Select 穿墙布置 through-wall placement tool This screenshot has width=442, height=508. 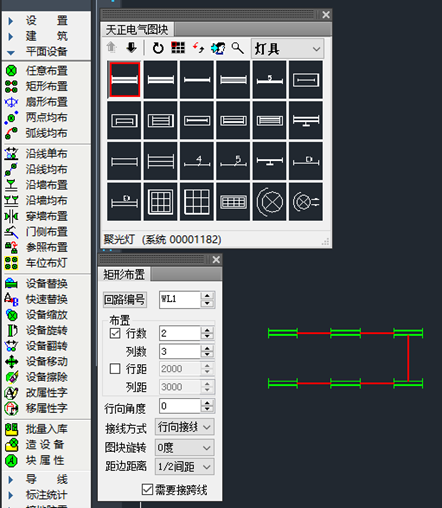37,216
